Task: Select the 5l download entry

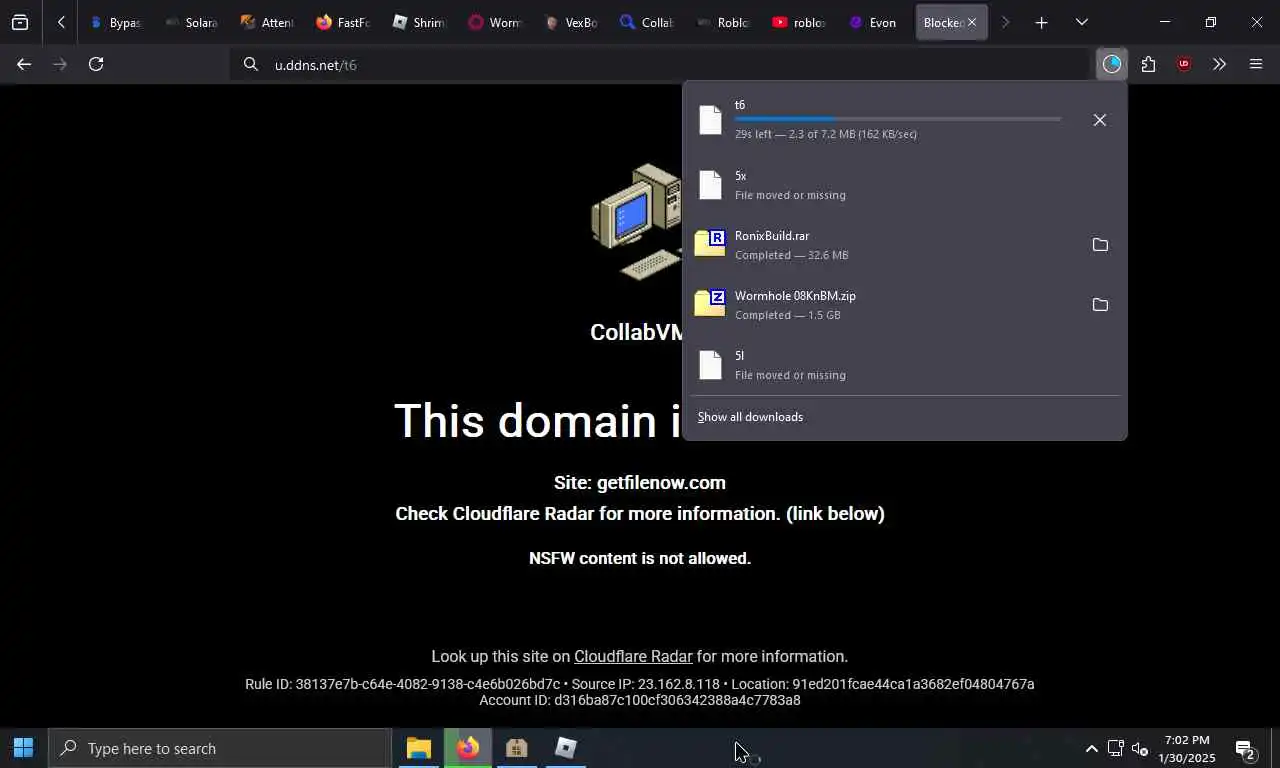Action: 904,365
